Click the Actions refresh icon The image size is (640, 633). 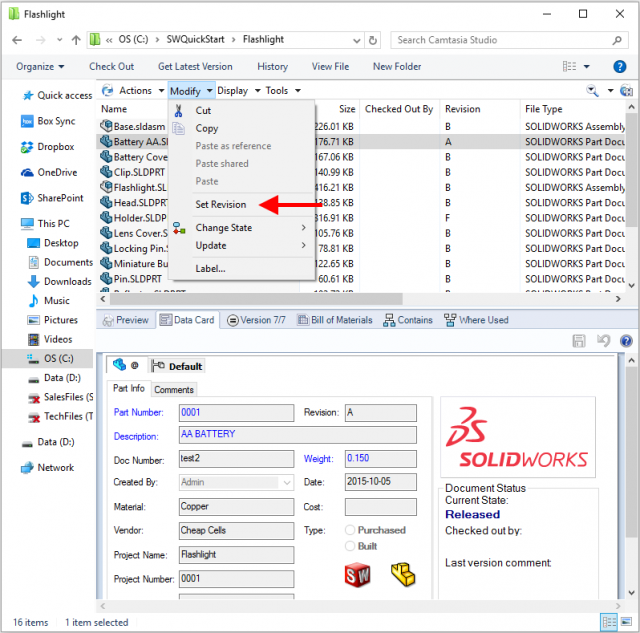click(107, 90)
